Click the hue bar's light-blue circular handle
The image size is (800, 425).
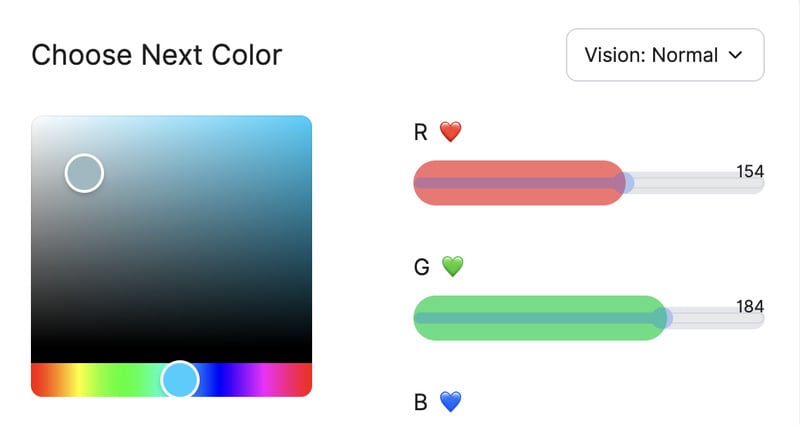tap(180, 379)
